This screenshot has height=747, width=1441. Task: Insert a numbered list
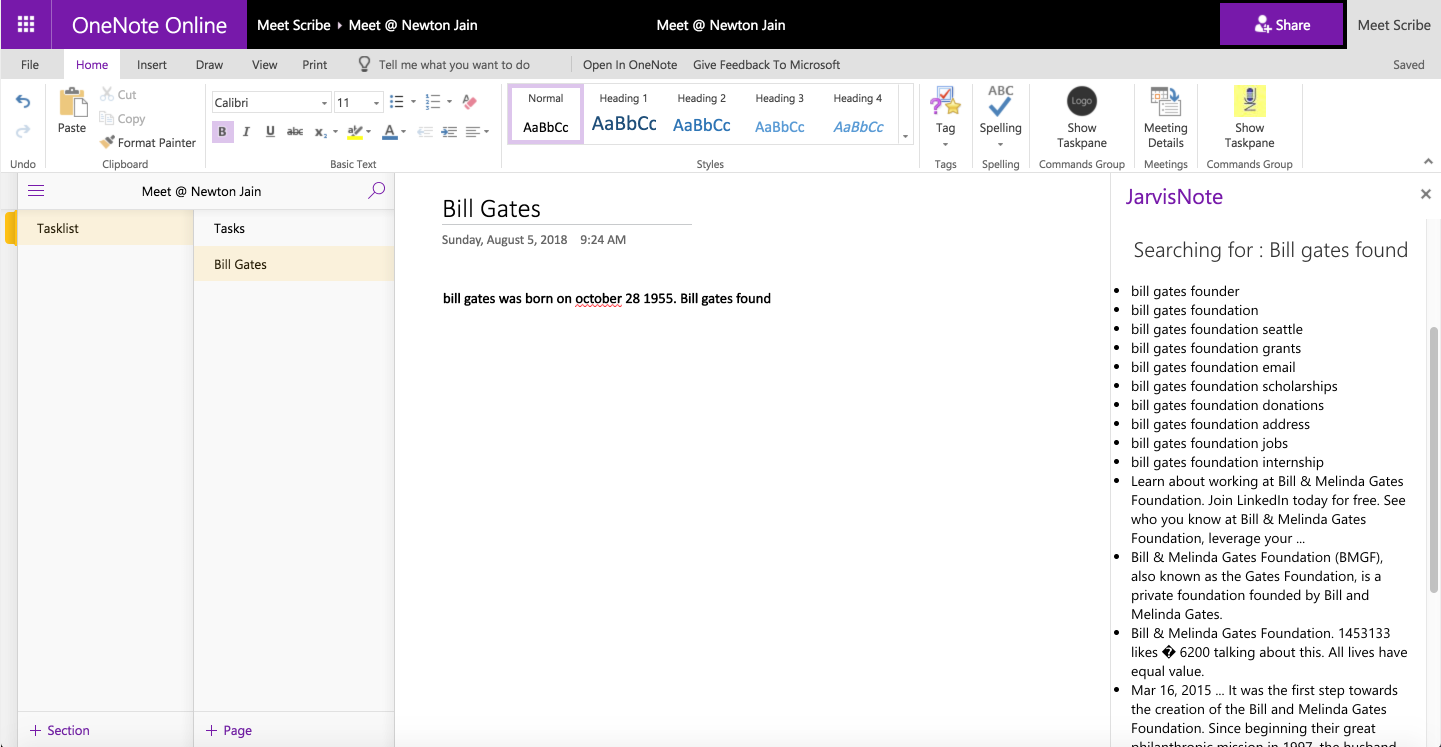click(433, 102)
